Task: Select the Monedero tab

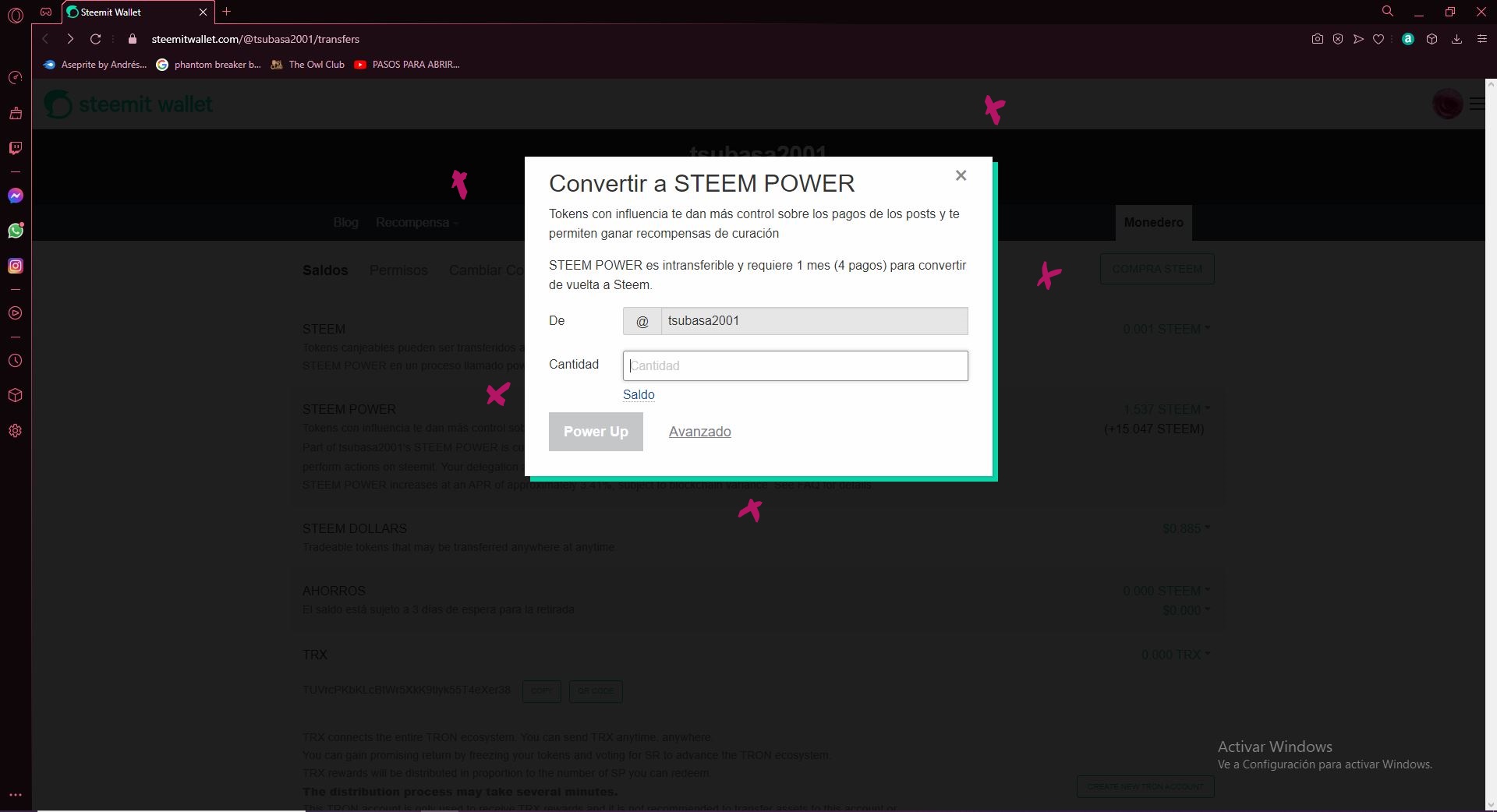Action: (1153, 222)
